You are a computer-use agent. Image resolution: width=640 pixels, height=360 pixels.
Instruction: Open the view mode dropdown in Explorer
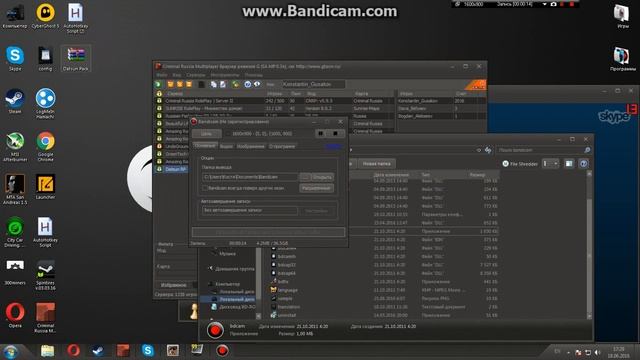(556, 164)
